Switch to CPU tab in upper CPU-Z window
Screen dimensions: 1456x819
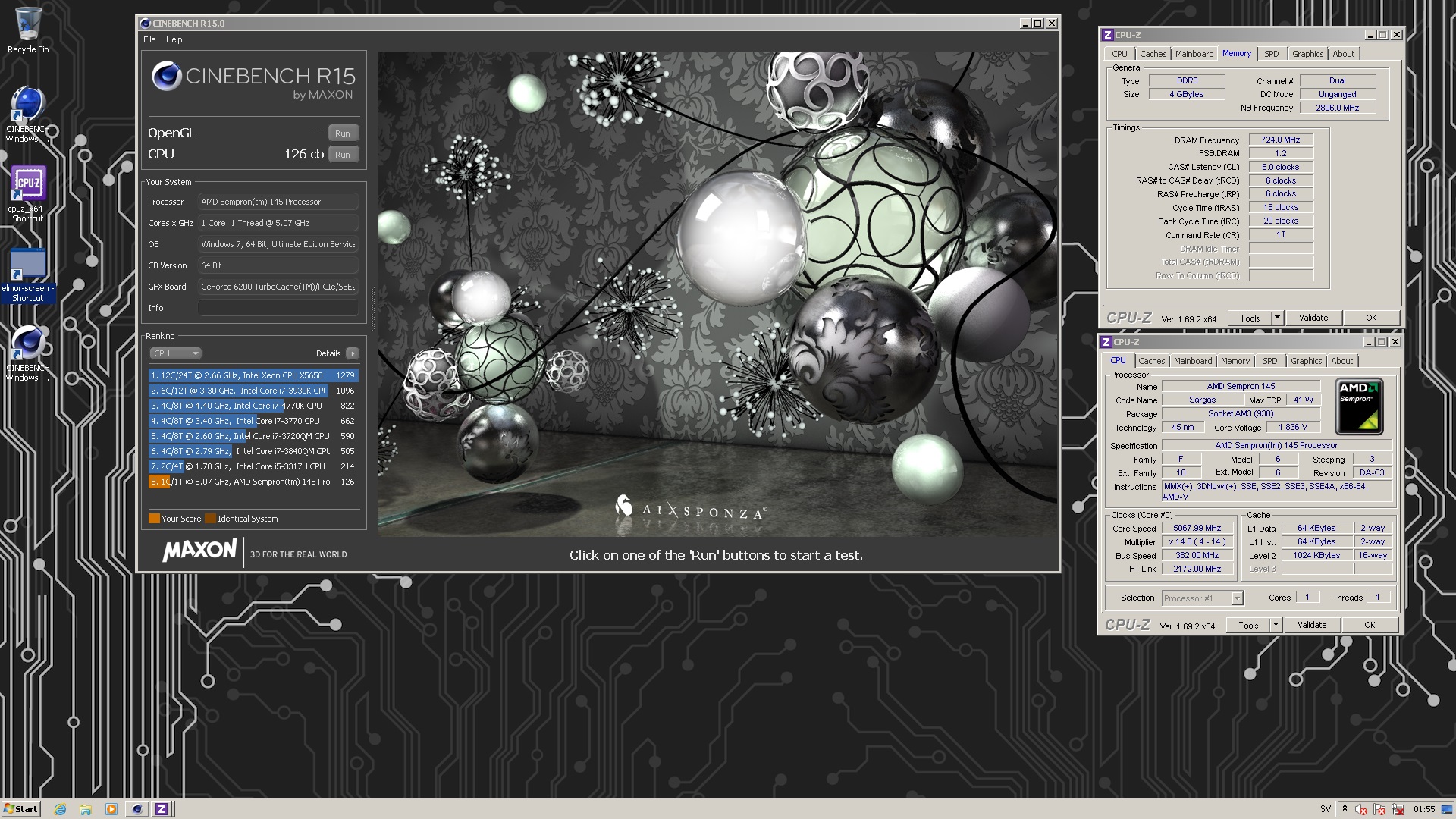(1119, 54)
